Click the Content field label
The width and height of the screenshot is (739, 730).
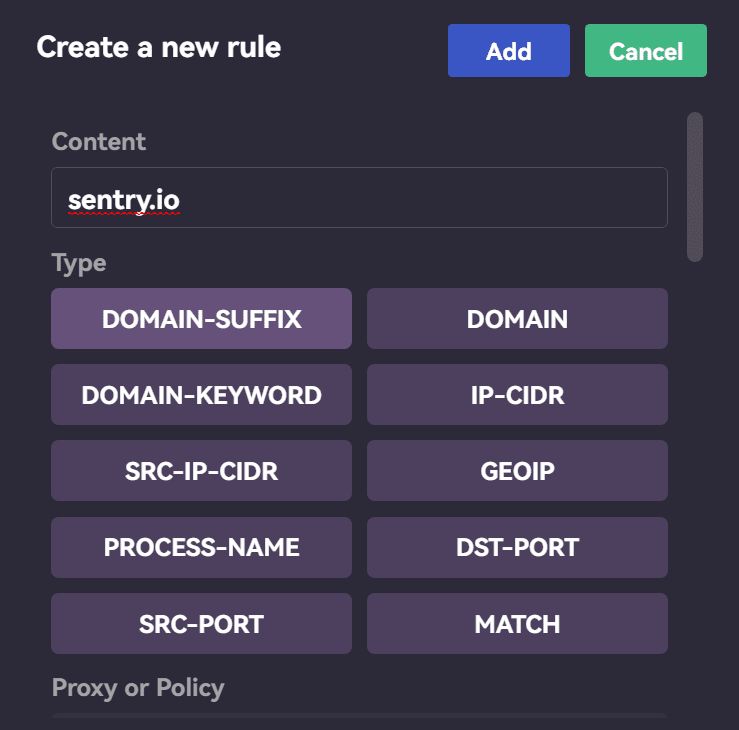(x=99, y=141)
